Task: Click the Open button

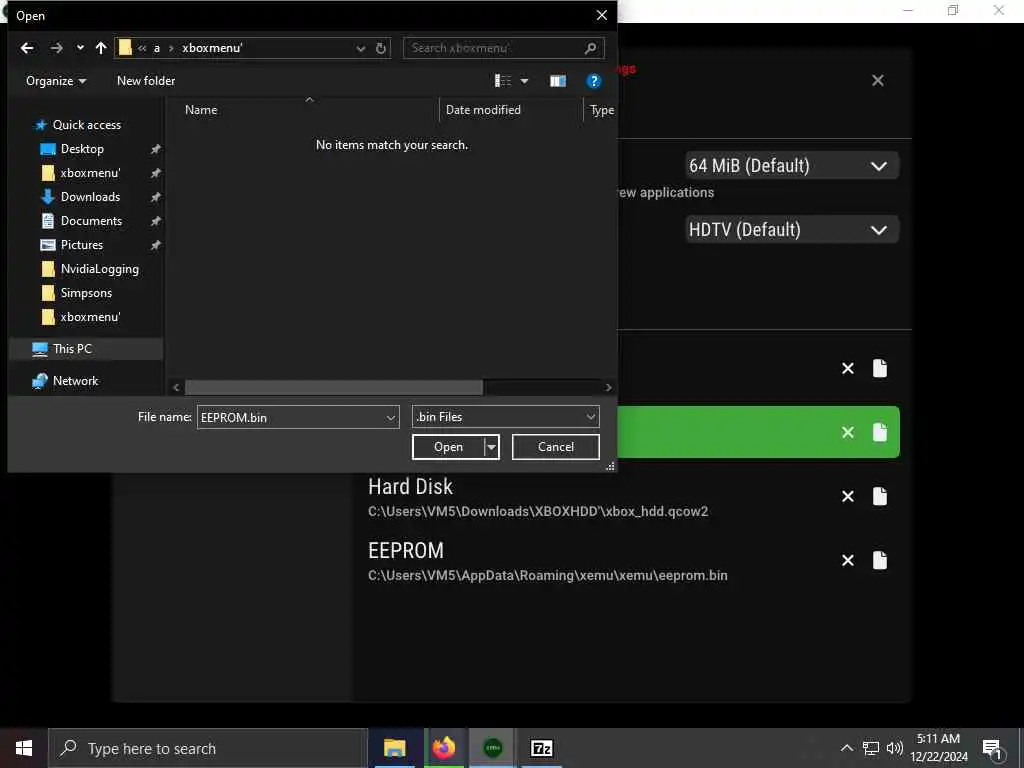Action: pos(448,447)
